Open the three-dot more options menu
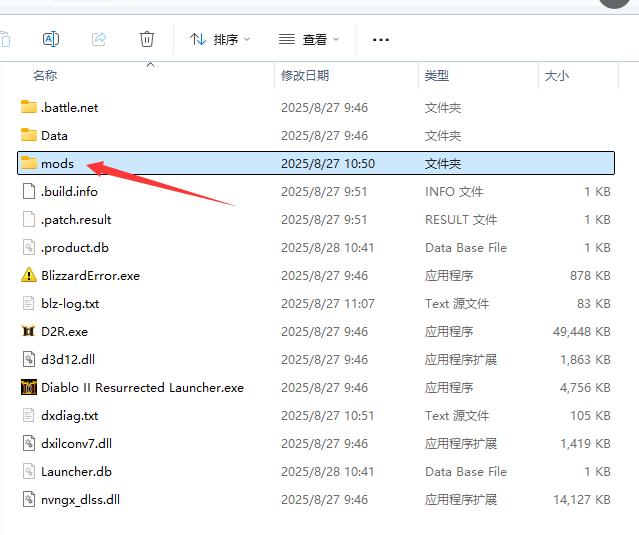The width and height of the screenshot is (639, 535). (381, 40)
